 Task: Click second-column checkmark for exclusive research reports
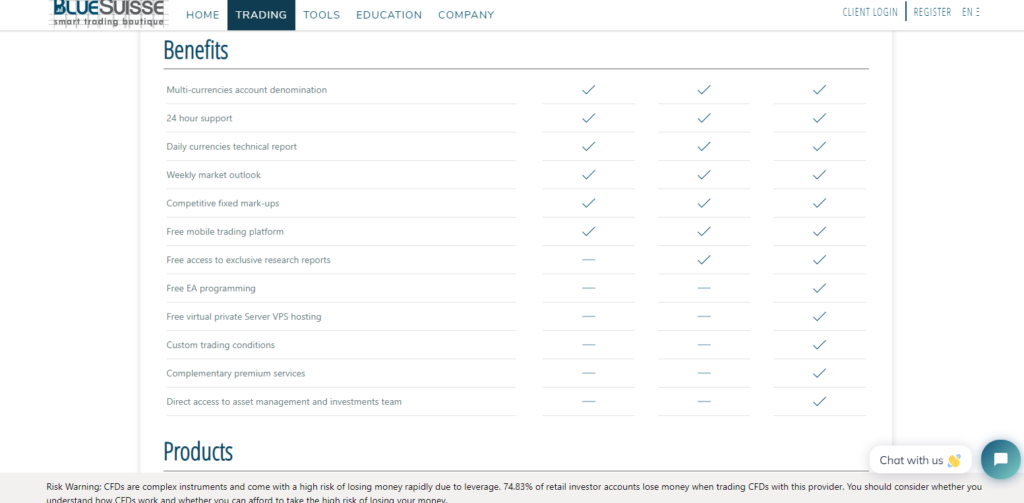click(703, 260)
